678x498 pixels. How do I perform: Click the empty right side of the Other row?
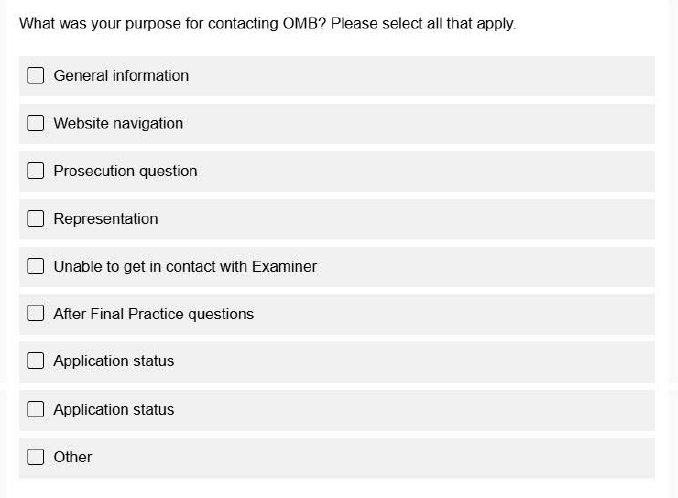(450, 457)
